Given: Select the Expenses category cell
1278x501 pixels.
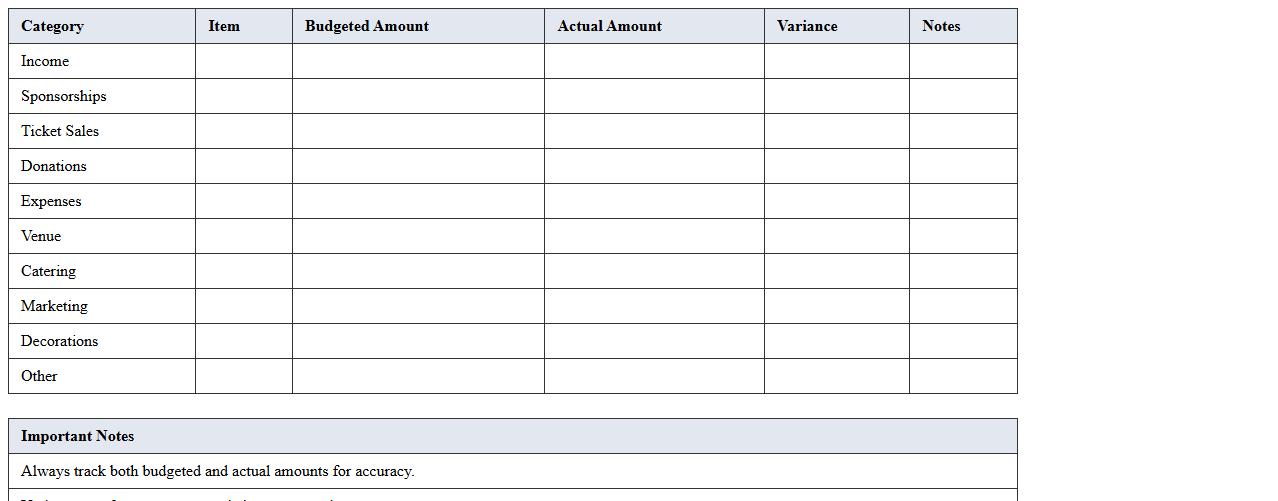Looking at the screenshot, I should pyautogui.click(x=51, y=201).
